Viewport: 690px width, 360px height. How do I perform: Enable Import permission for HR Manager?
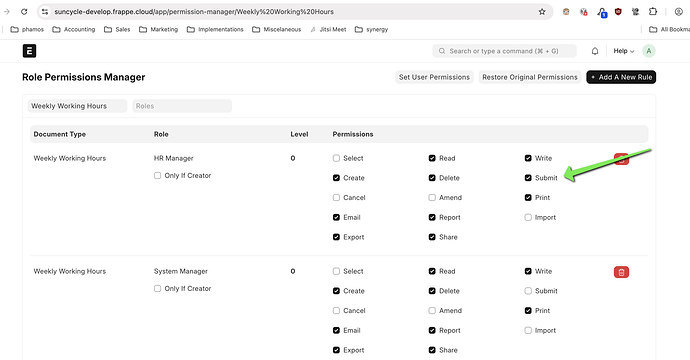pyautogui.click(x=528, y=217)
